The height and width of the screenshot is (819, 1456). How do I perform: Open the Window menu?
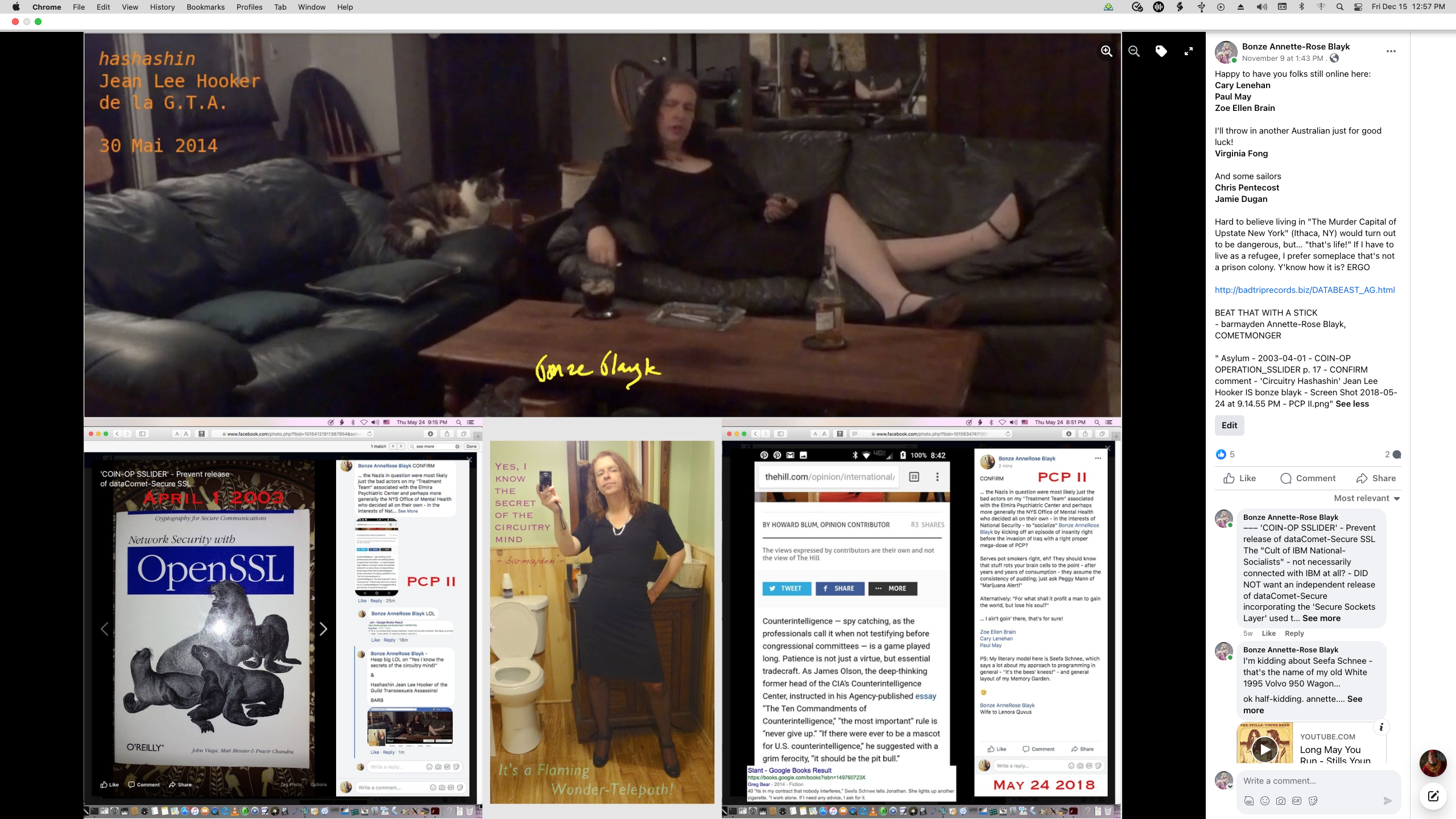(312, 7)
